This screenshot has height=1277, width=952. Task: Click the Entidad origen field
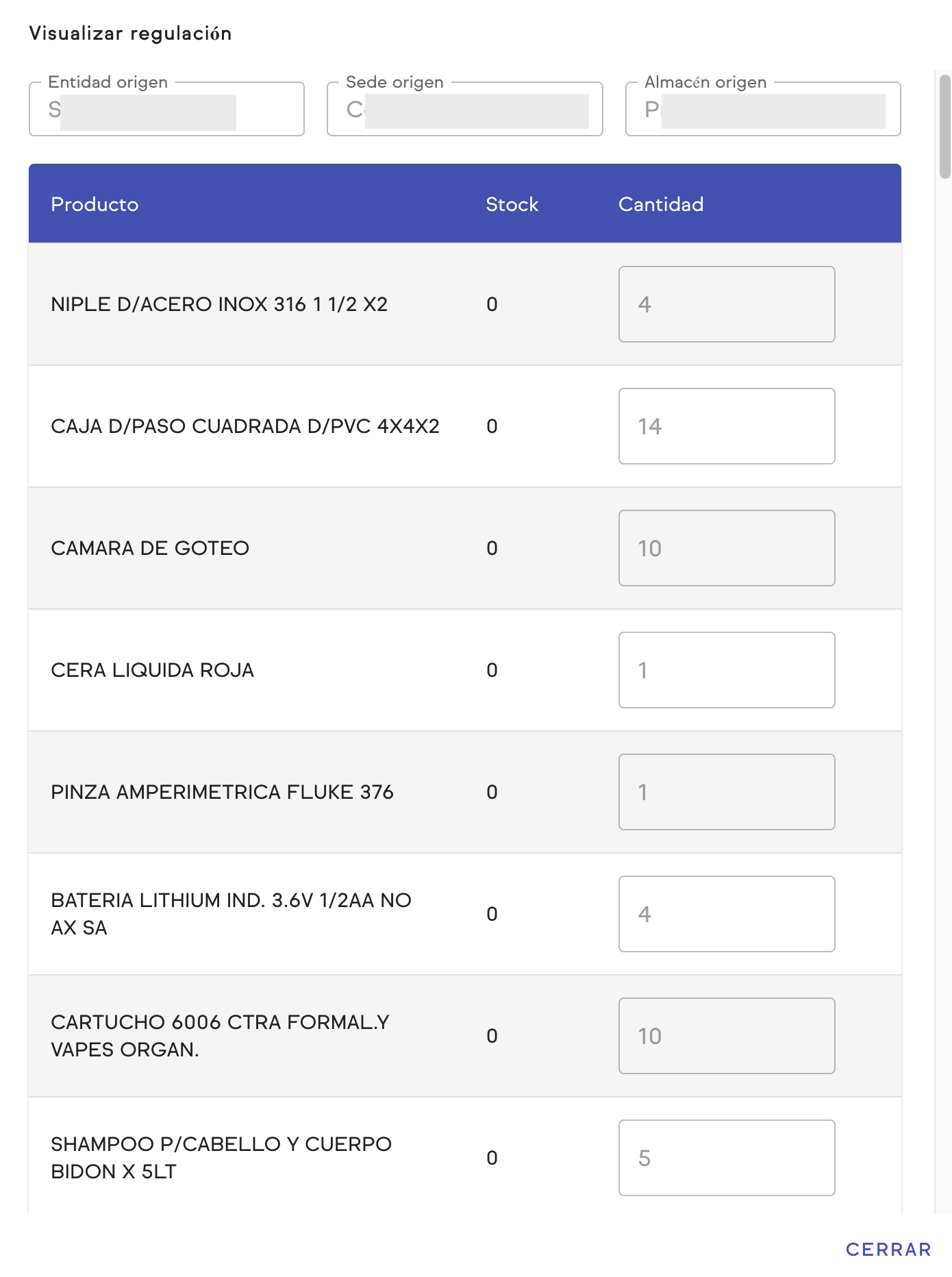(166, 110)
